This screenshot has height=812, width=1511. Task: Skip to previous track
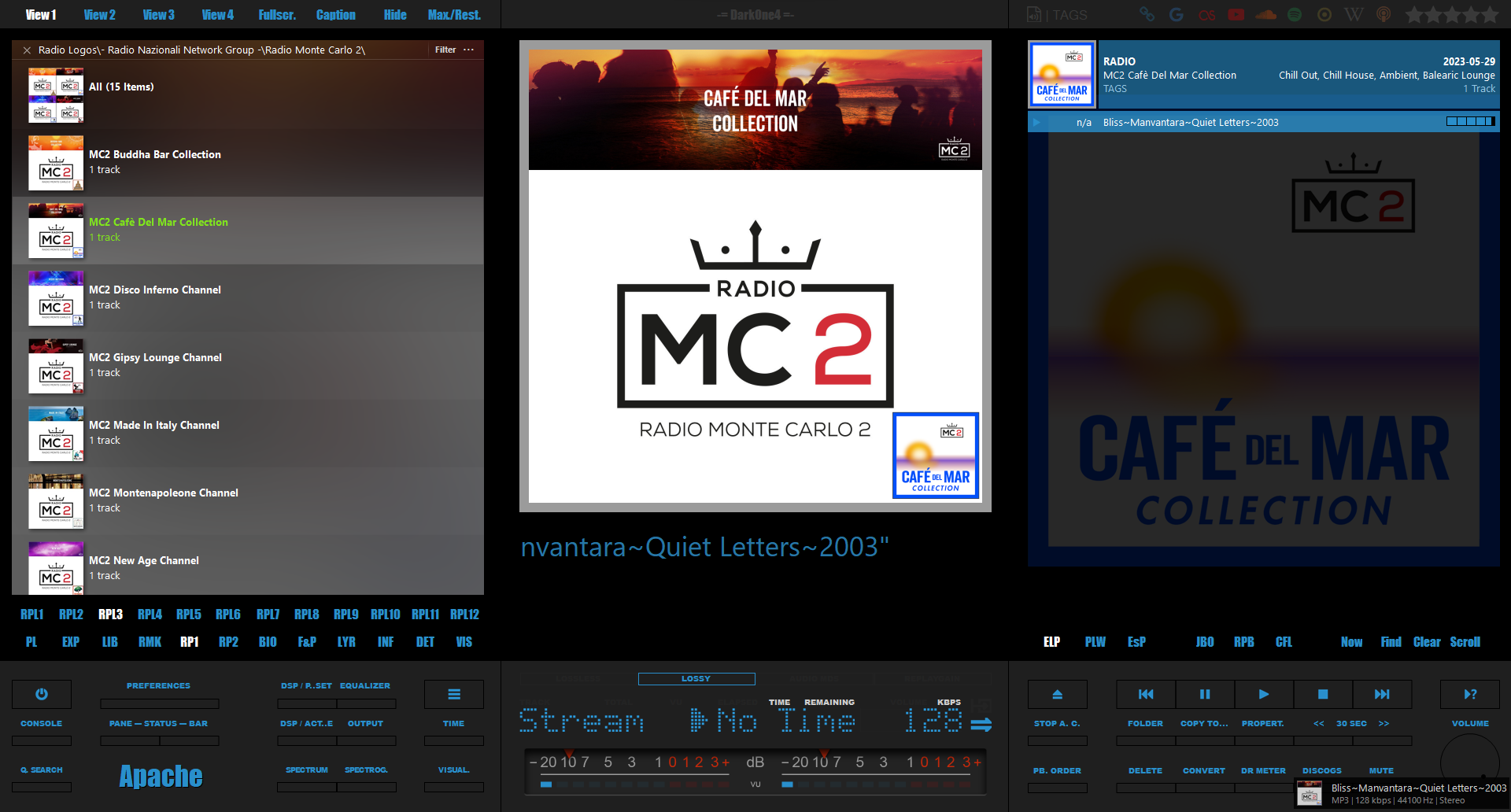[1146, 694]
